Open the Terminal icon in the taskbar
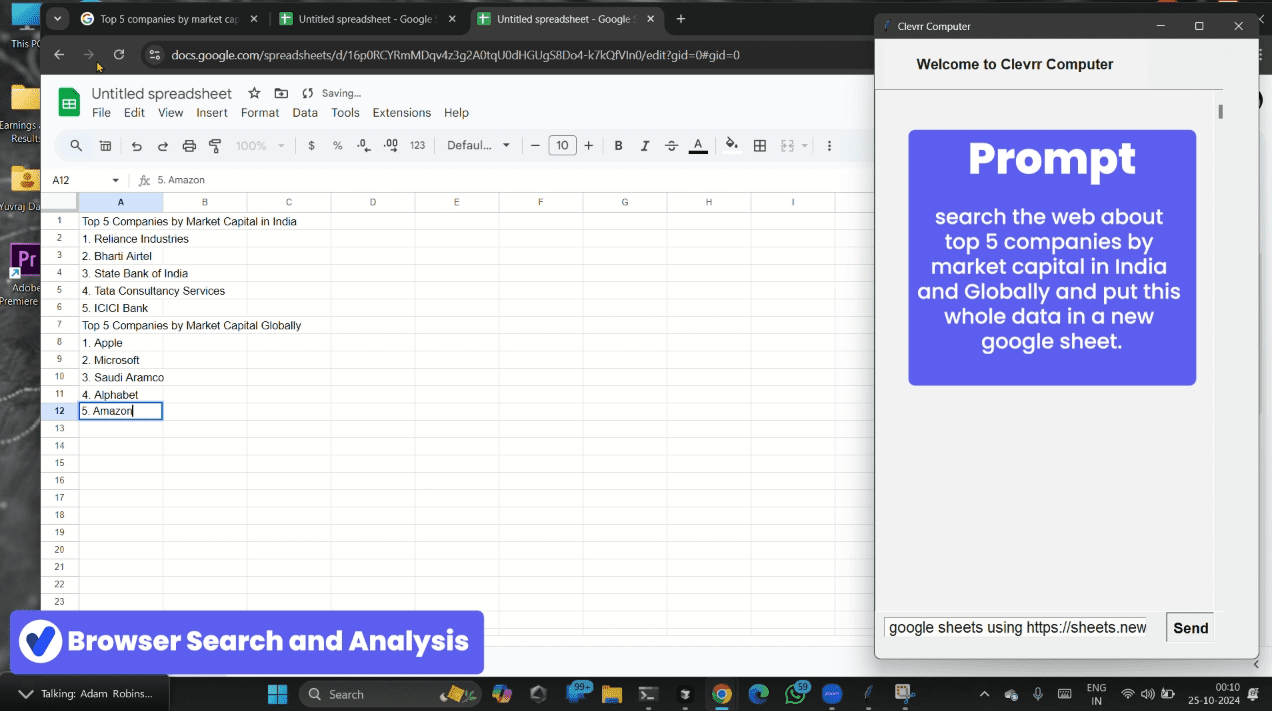 coord(648,694)
